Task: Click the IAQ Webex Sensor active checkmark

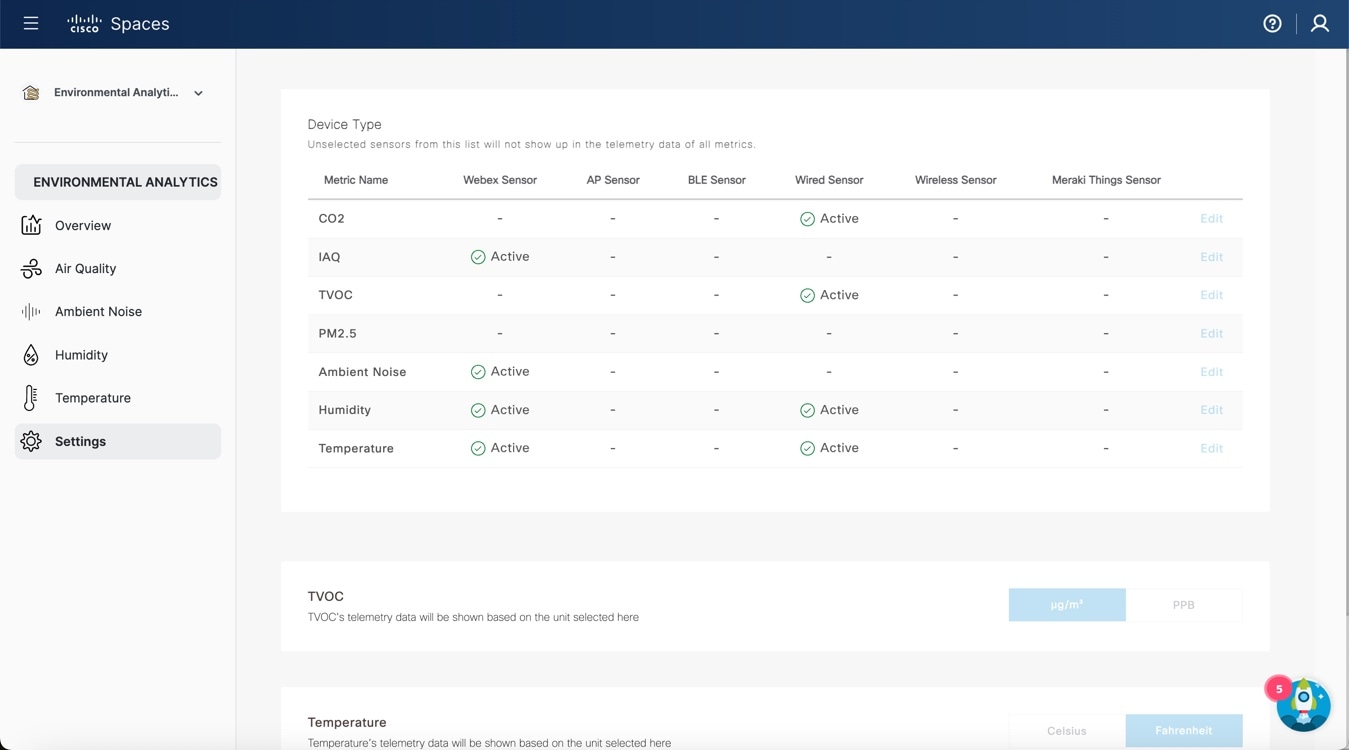Action: (x=478, y=257)
